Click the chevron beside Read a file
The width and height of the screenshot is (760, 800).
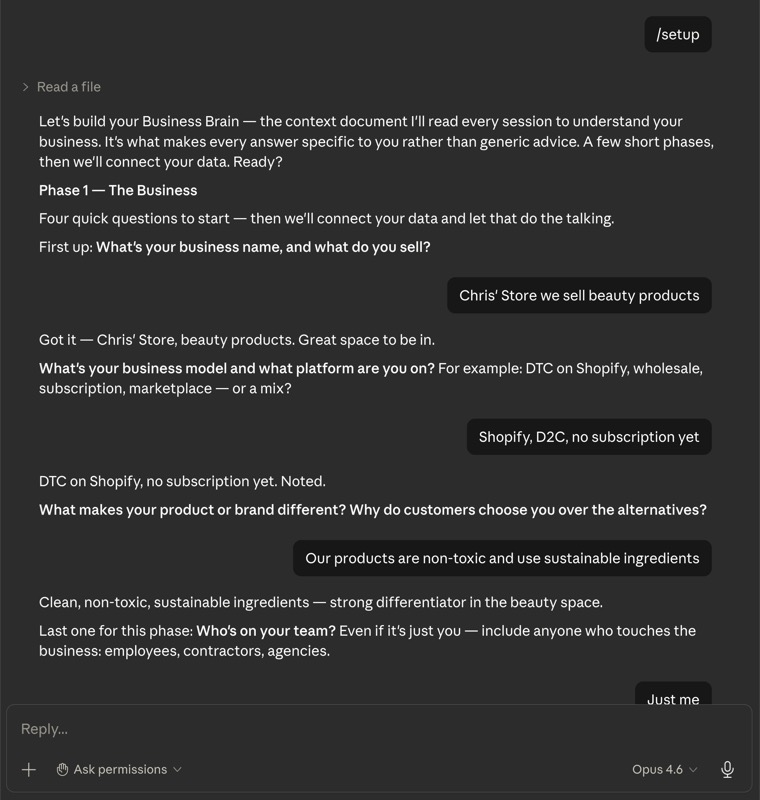(x=24, y=87)
